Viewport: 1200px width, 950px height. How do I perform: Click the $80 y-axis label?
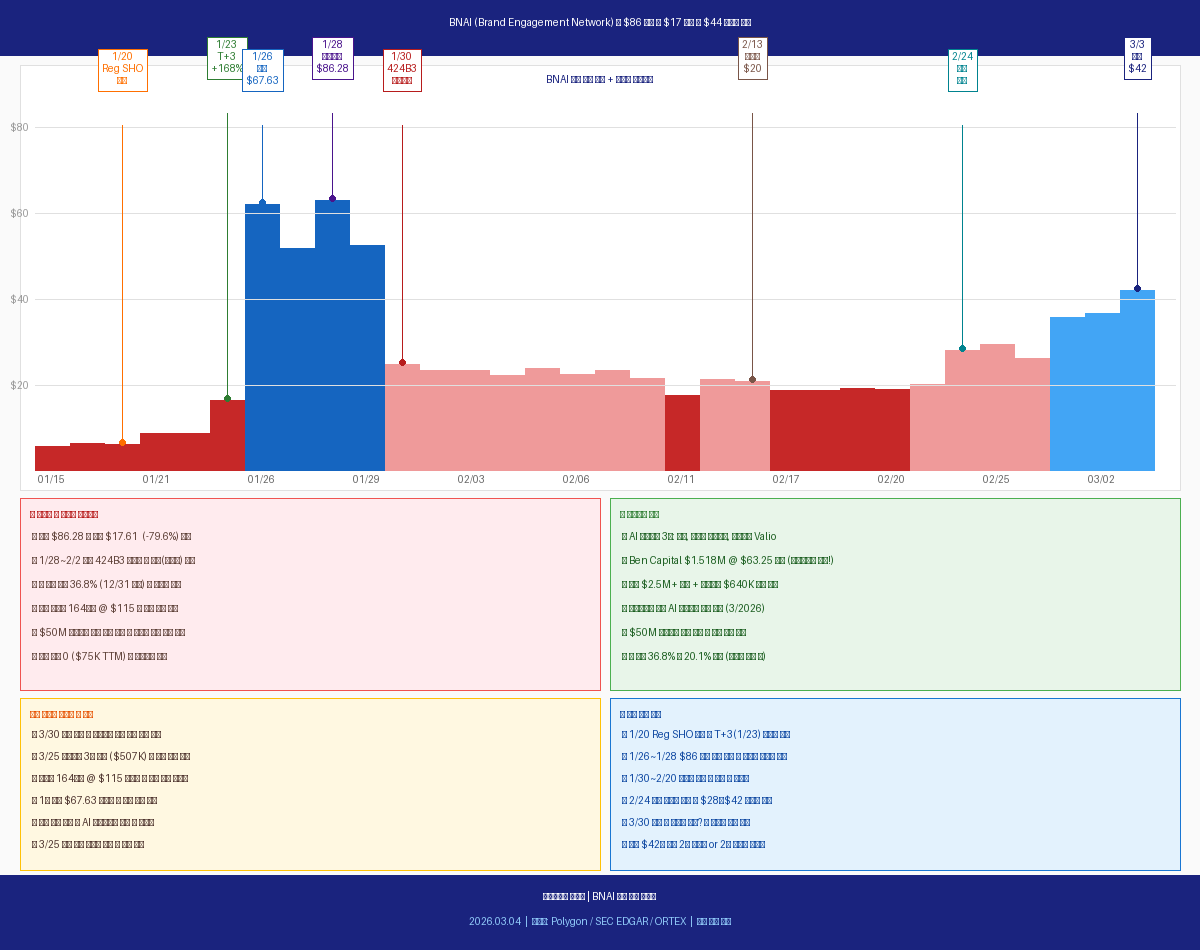click(x=19, y=127)
